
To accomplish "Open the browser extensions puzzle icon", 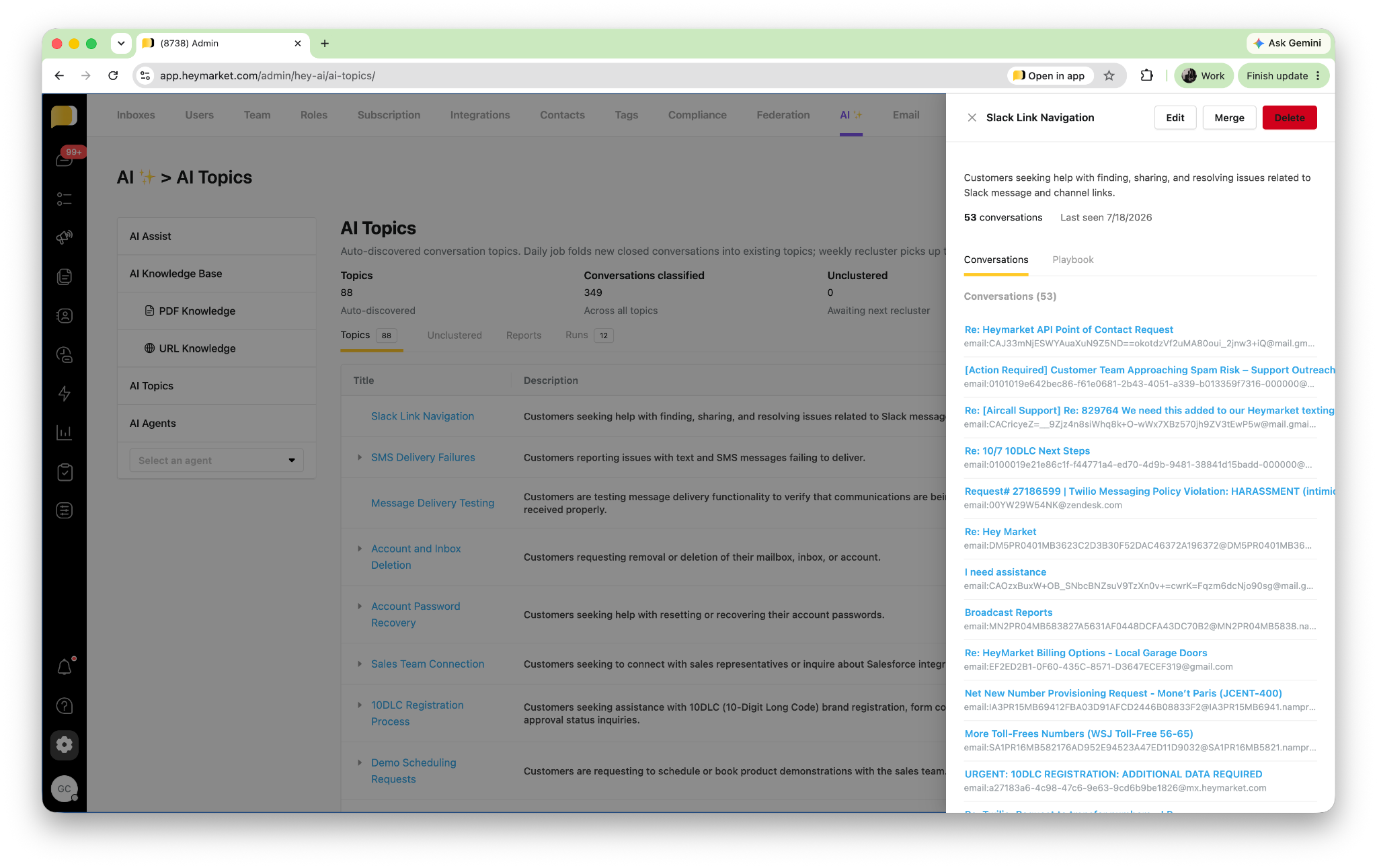I will point(1147,76).
